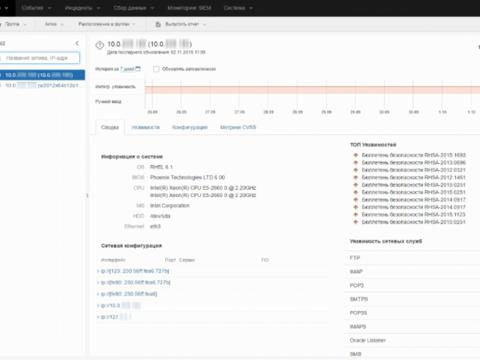Click the red icon beside RHSA-2015:1123
Screen dimensions: 480x360
coord(356,214)
